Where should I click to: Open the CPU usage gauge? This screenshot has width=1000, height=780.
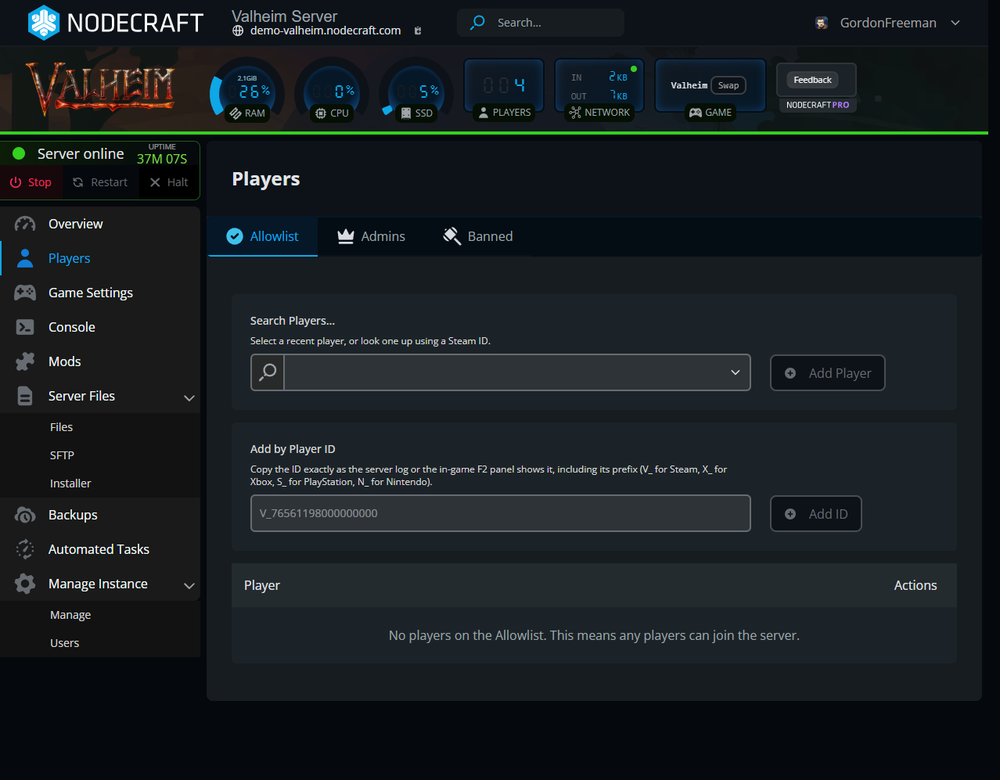332,91
